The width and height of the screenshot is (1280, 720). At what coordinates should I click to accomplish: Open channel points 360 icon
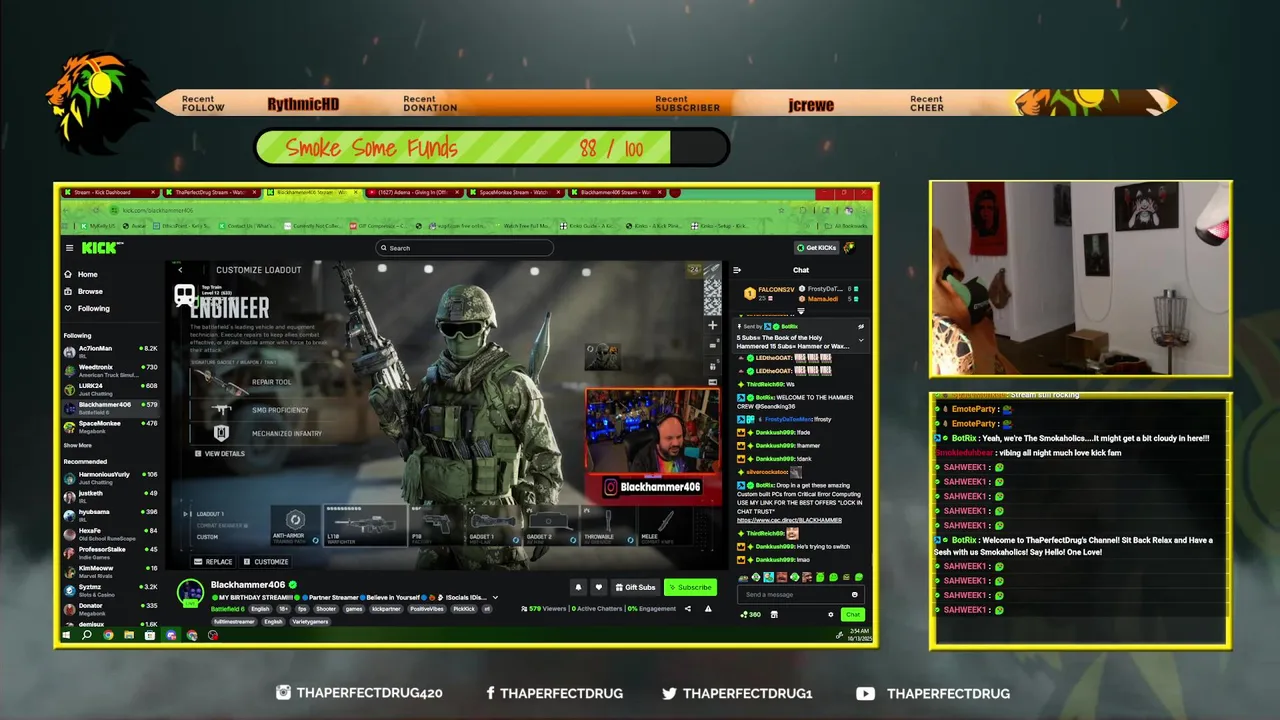pyautogui.click(x=750, y=615)
